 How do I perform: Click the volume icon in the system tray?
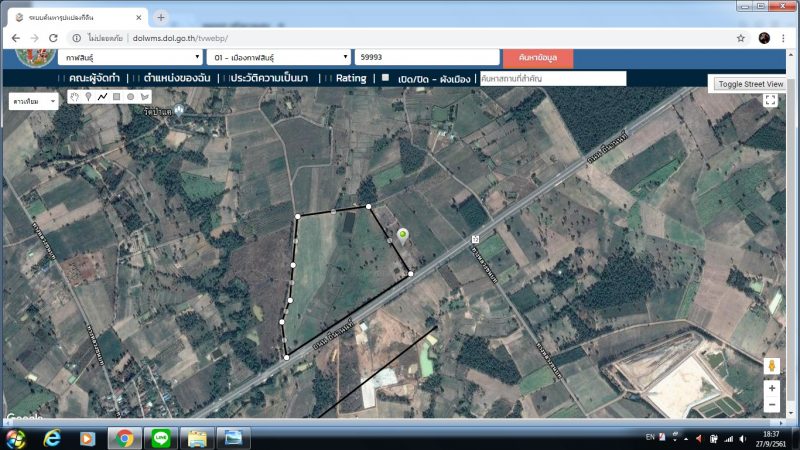pyautogui.click(x=742, y=439)
